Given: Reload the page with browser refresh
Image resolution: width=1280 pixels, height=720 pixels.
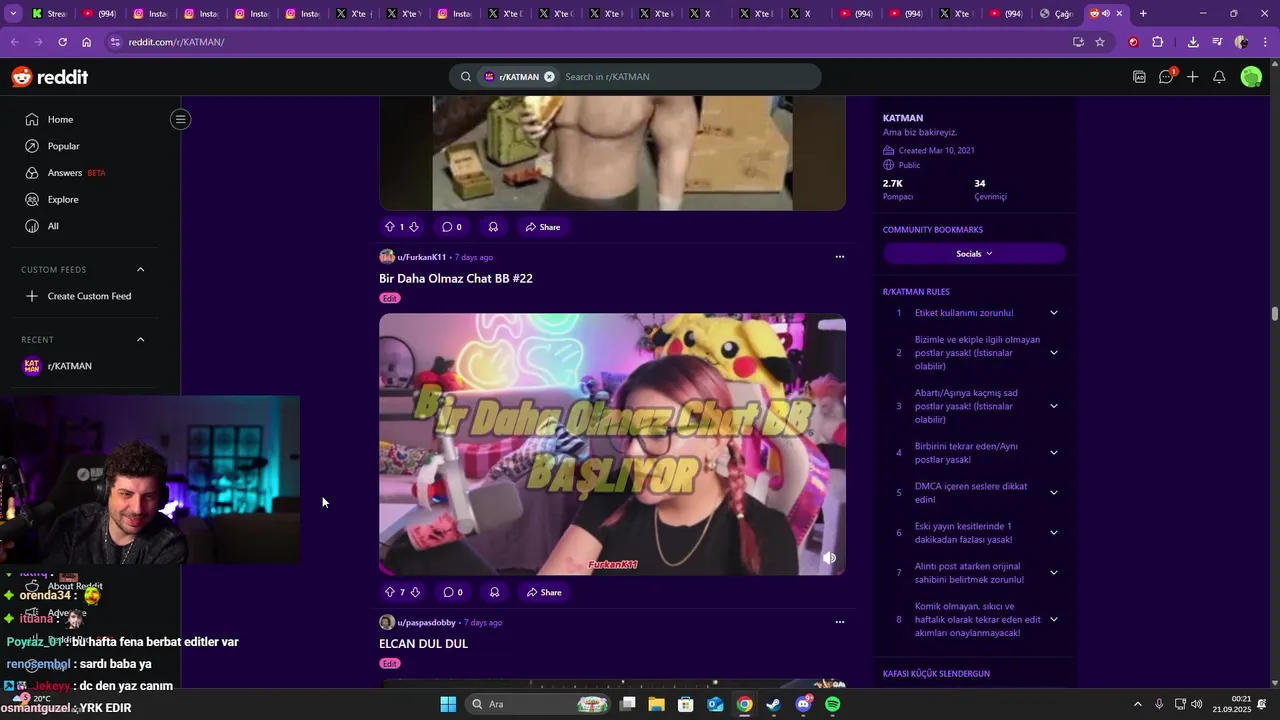Looking at the screenshot, I should (x=62, y=42).
